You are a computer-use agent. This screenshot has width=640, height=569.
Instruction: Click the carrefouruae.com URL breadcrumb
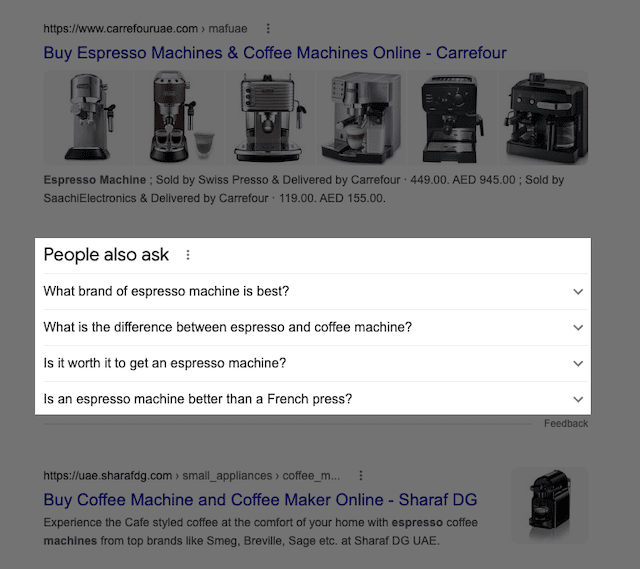(x=145, y=29)
